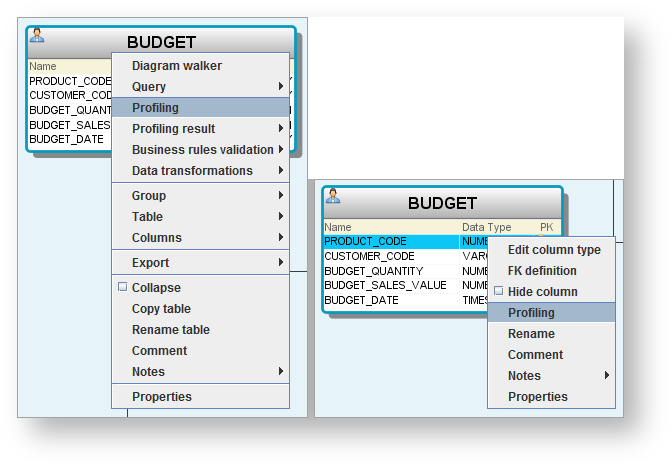Toggle the Hide column checkbox
This screenshot has height=466, width=672.
point(498,291)
